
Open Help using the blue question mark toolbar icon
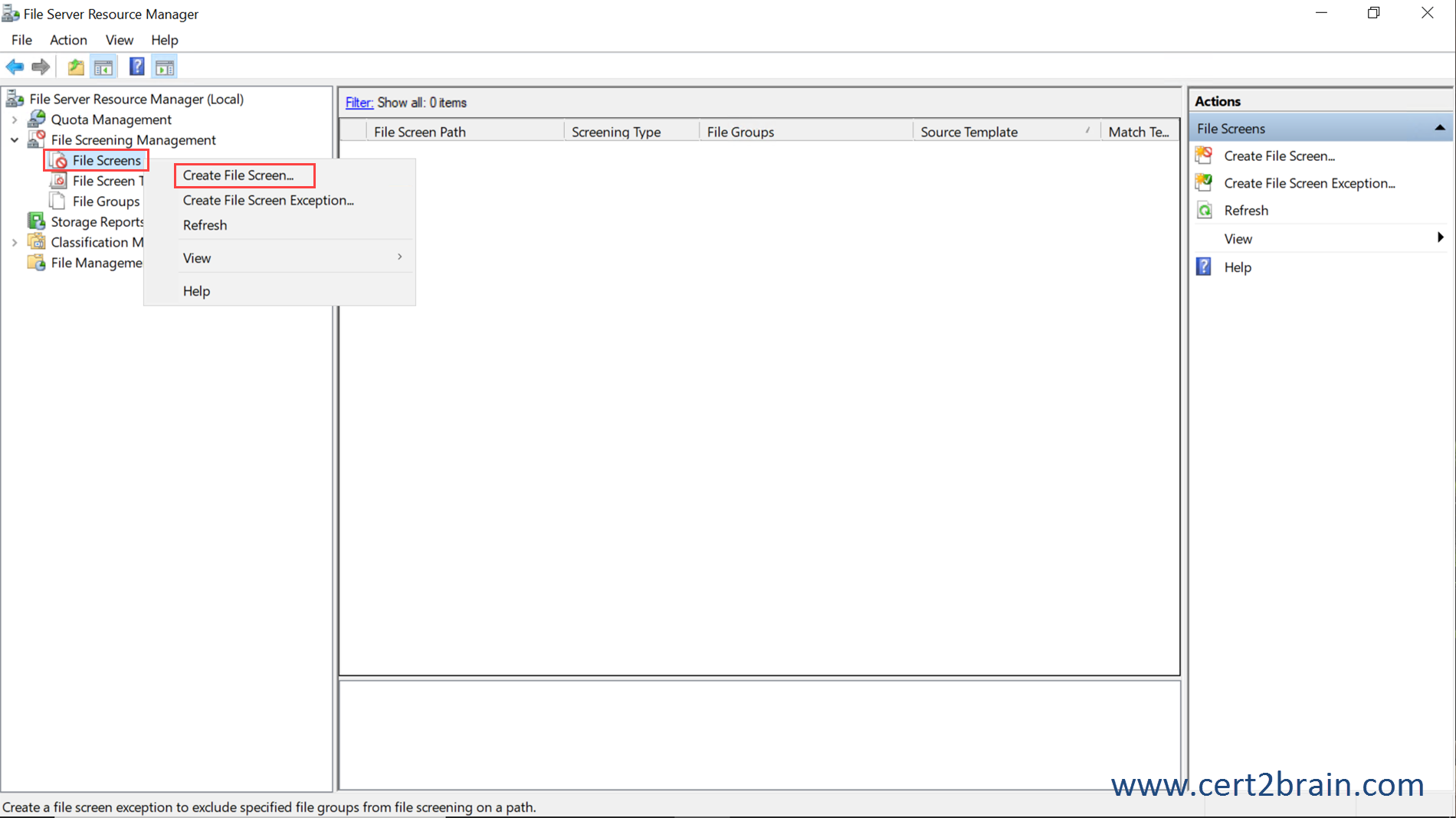coord(136,67)
